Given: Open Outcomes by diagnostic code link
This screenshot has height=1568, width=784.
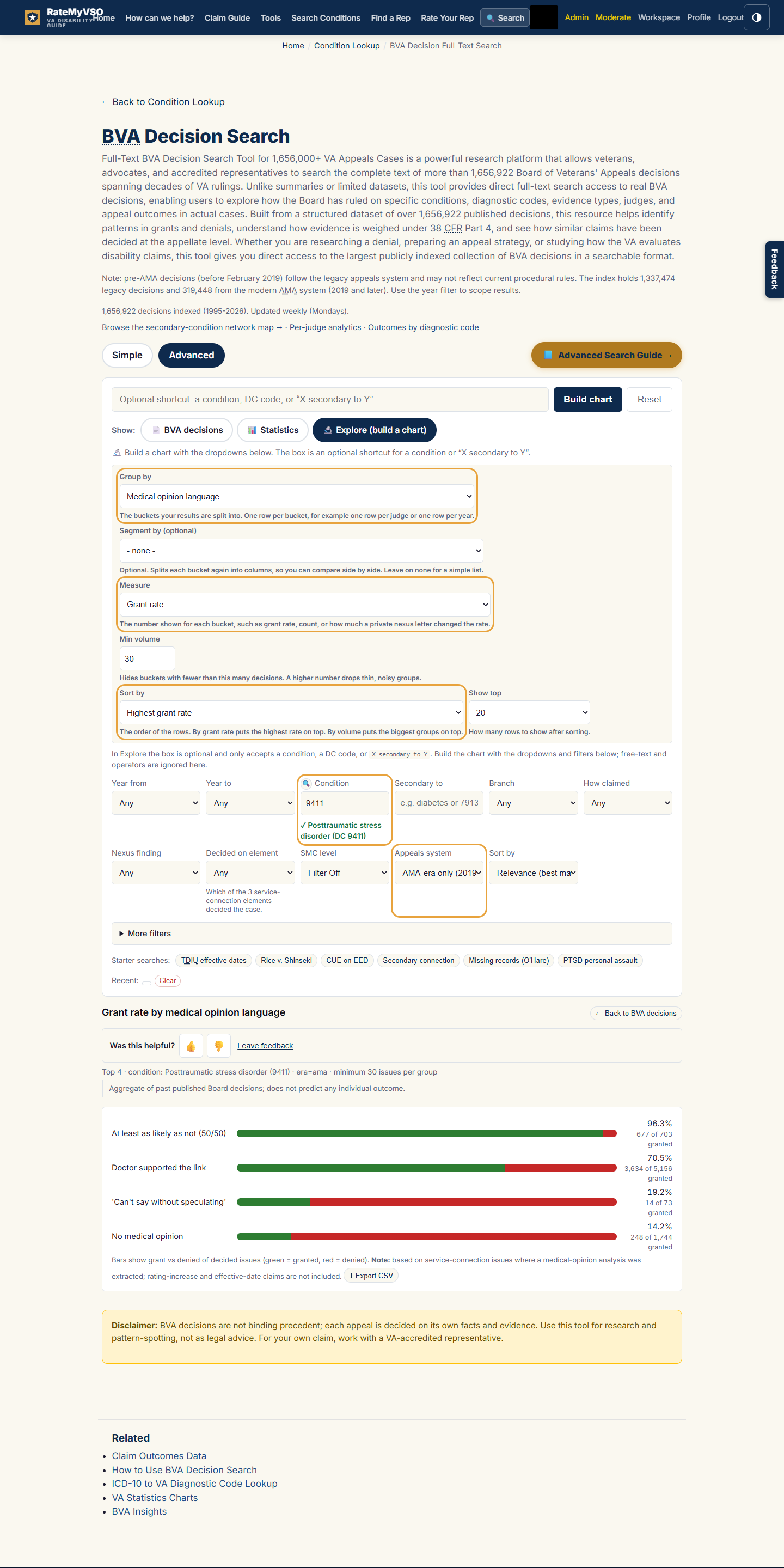Looking at the screenshot, I should tap(423, 327).
